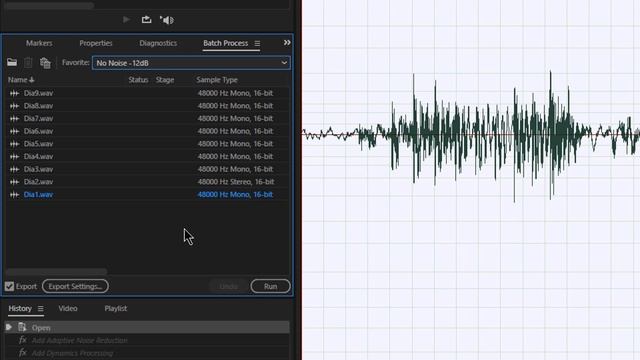Click the Loop/export playback icon
The height and width of the screenshot is (360, 640).
(146, 20)
